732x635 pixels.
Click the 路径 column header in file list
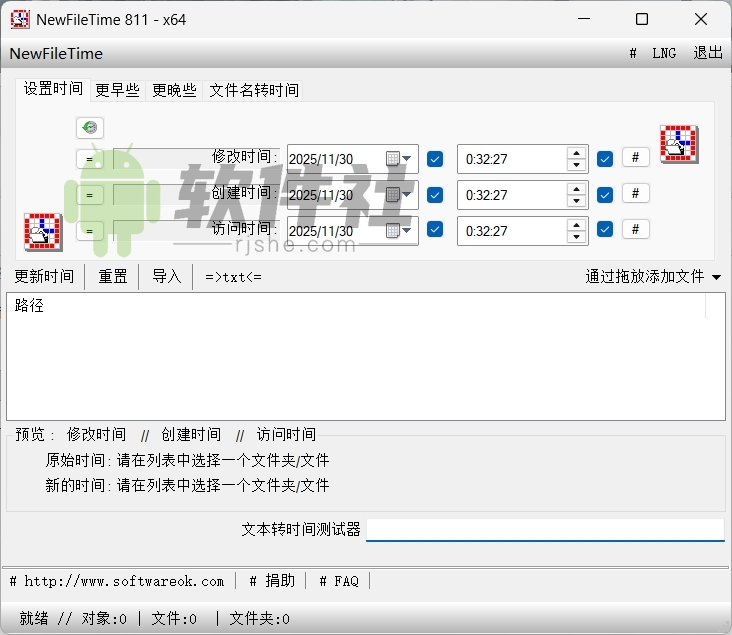pyautogui.click(x=357, y=306)
